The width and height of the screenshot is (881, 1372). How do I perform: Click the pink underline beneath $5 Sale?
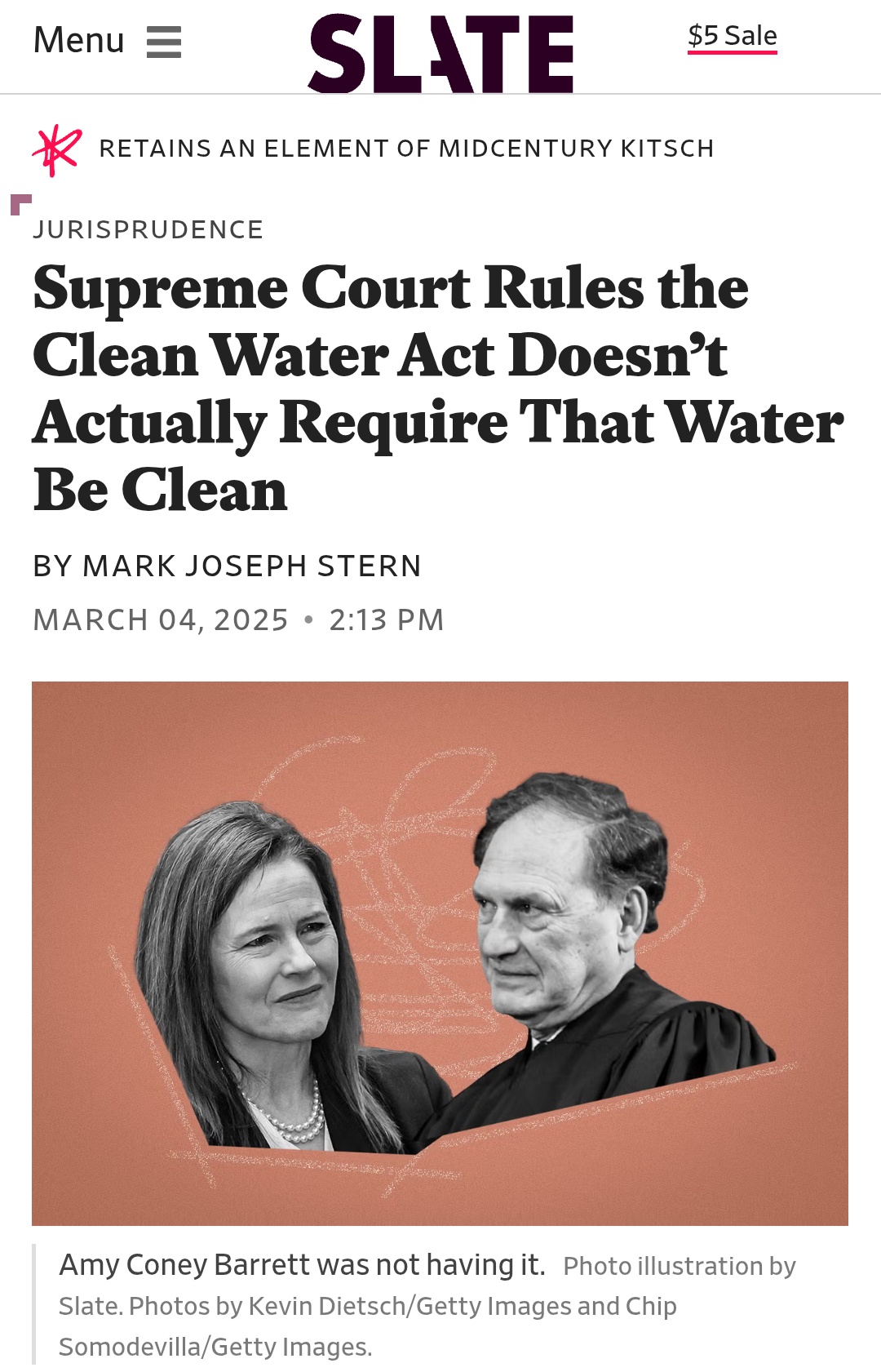pyautogui.click(x=733, y=52)
